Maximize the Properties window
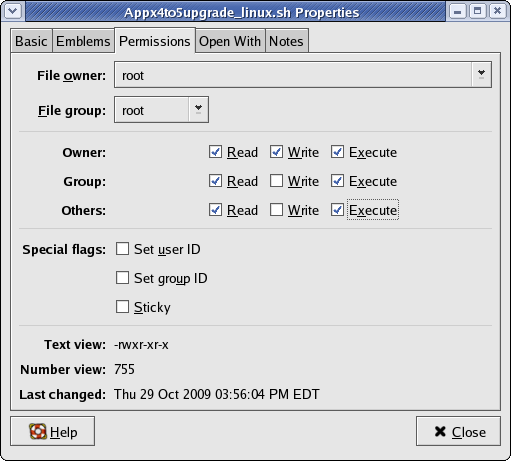This screenshot has width=511, height=461. point(477,11)
